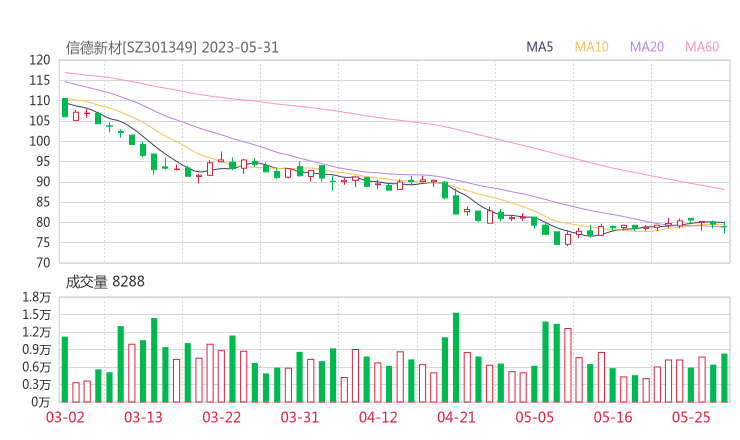Click the 100 price axis label
Image resolution: width=740 pixels, height=440 pixels.
point(40,141)
